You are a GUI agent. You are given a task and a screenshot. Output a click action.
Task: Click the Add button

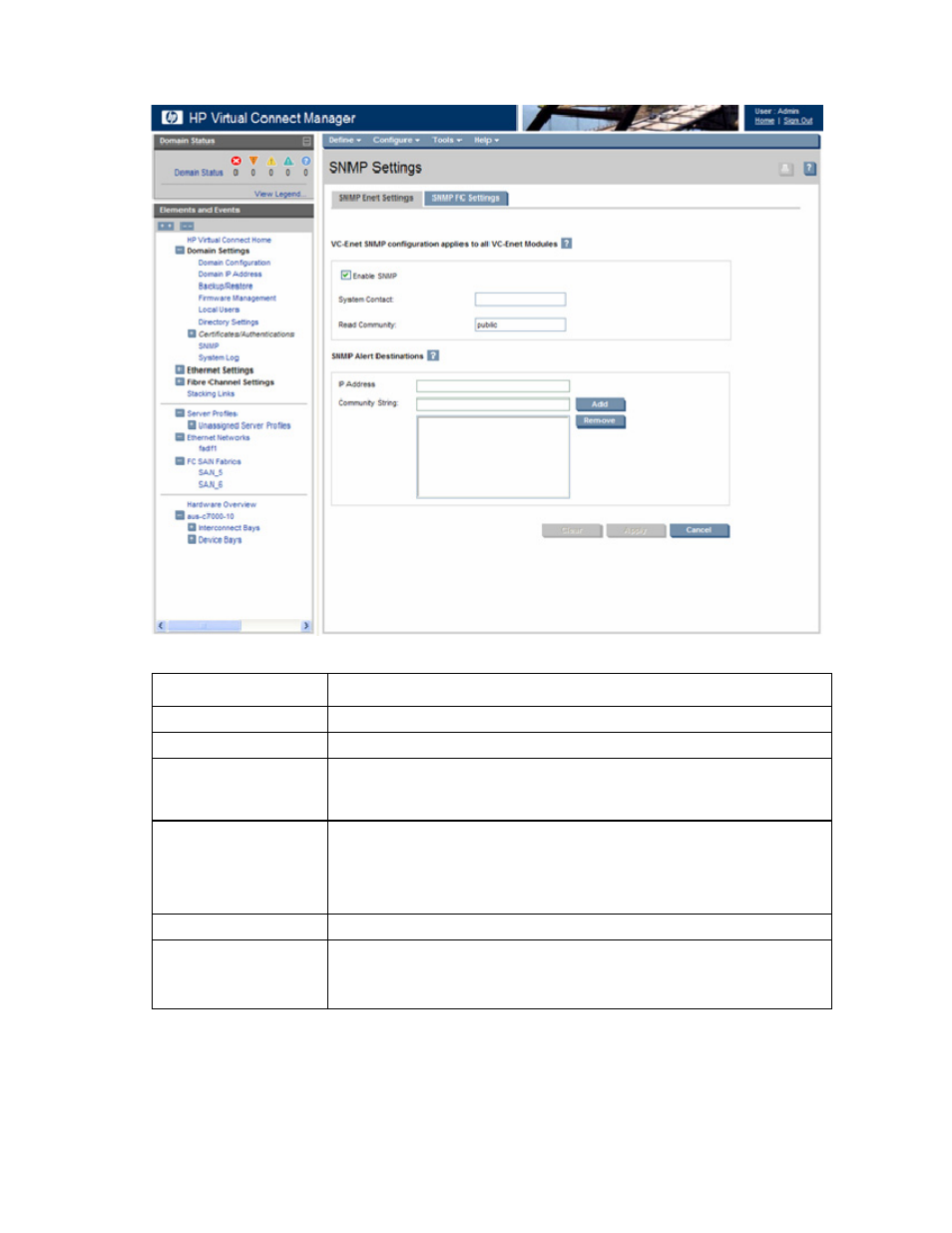(600, 404)
